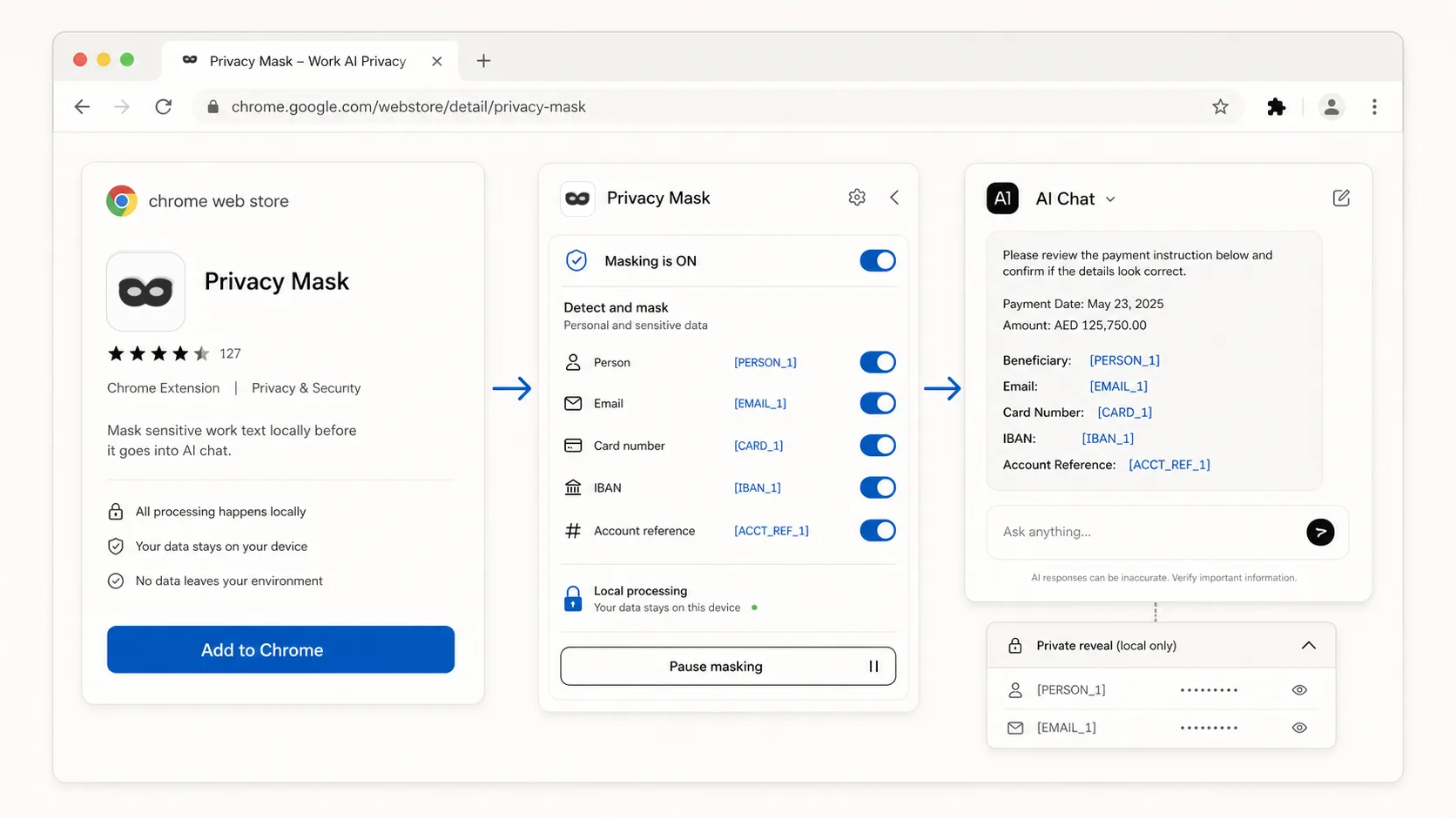The width and height of the screenshot is (1456, 819).
Task: Click the Person row icon
Action: click(x=573, y=362)
